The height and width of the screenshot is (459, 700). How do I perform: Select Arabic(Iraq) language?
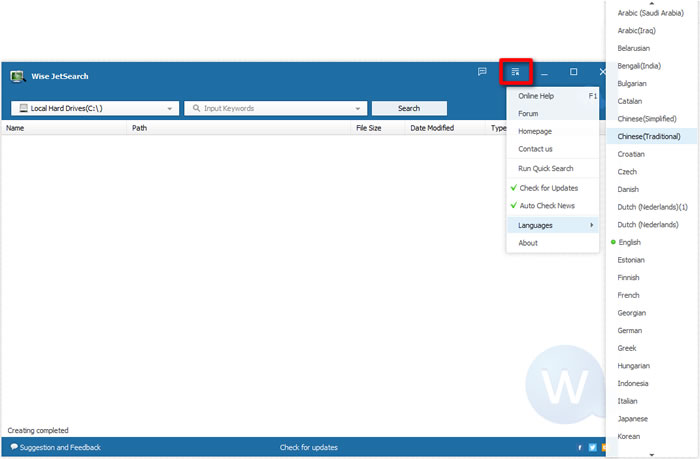point(652,30)
